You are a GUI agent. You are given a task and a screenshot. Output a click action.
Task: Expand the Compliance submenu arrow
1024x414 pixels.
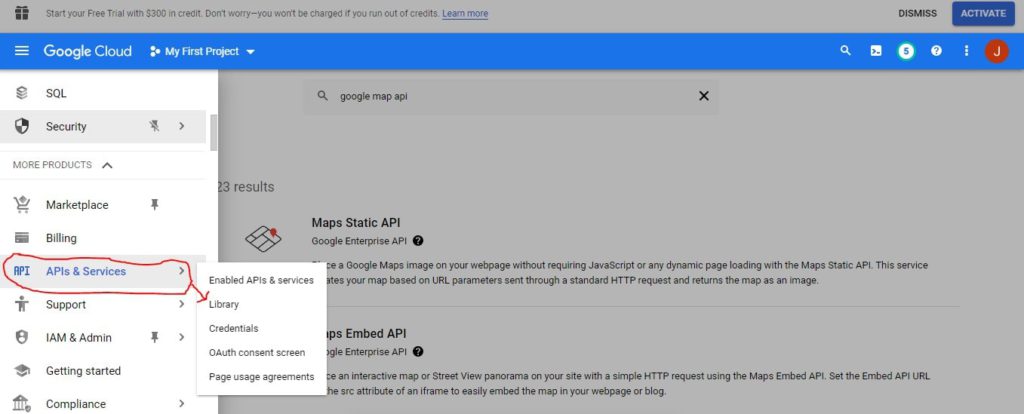181,404
